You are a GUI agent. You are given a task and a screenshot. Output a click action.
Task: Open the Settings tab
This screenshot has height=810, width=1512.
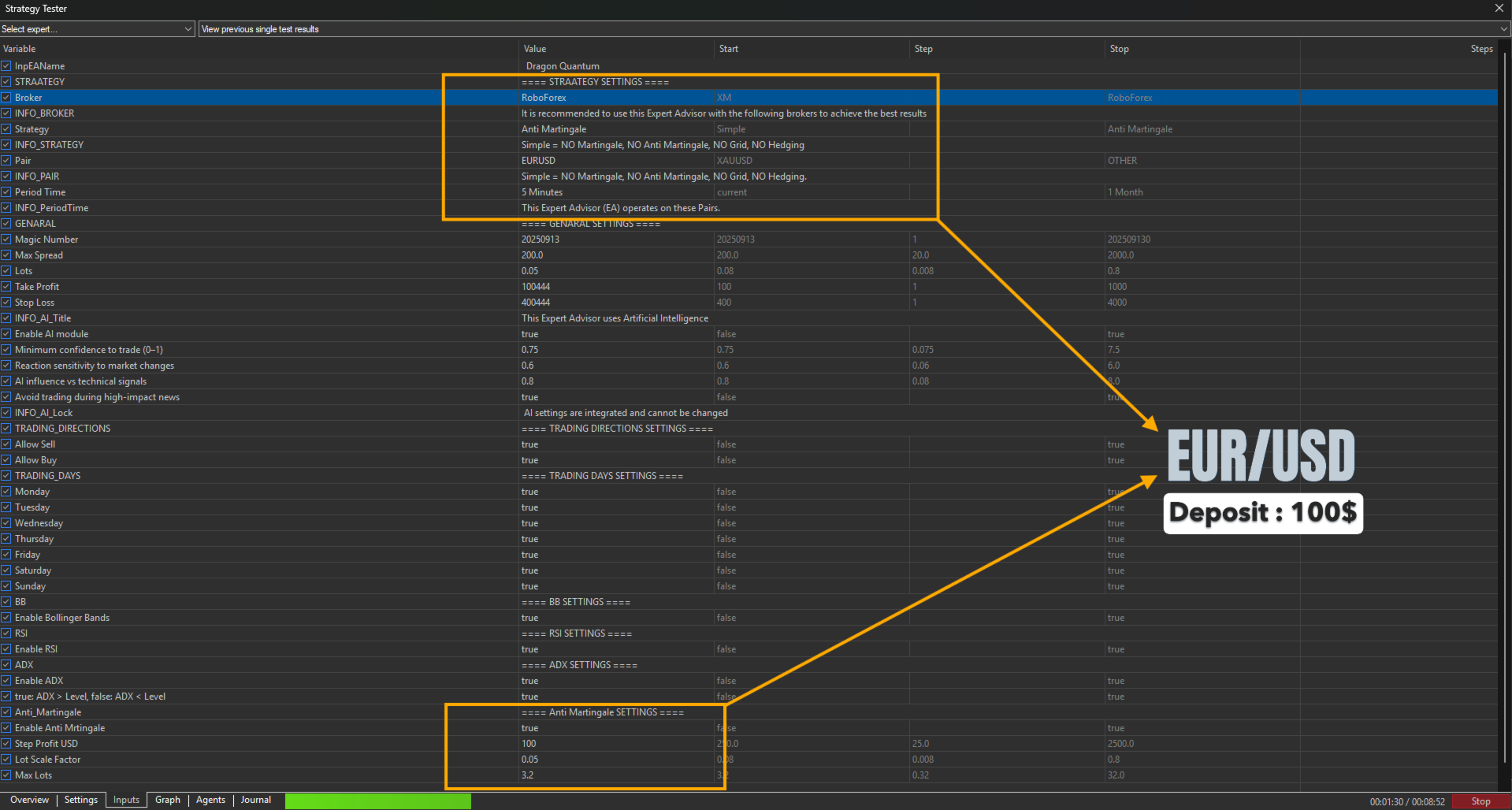(x=81, y=800)
